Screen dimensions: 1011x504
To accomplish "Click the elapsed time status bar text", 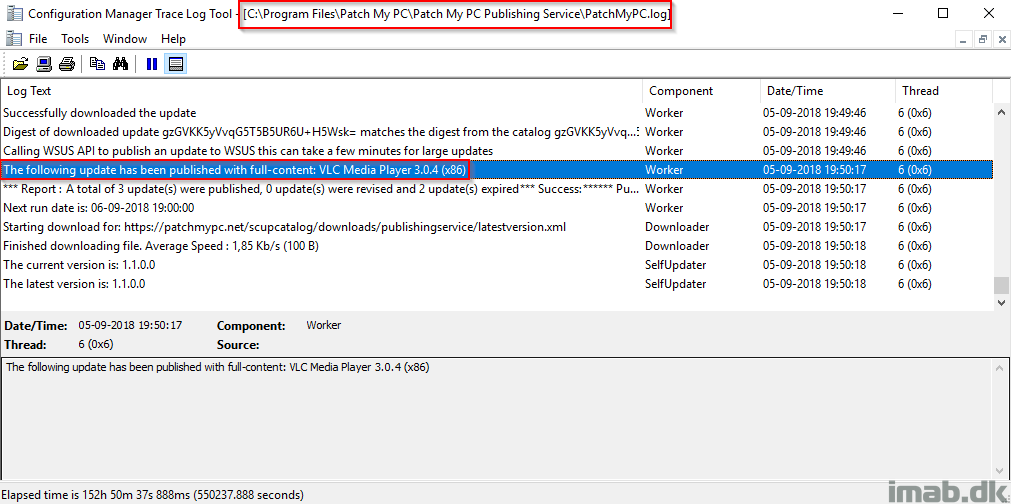I will [153, 495].
